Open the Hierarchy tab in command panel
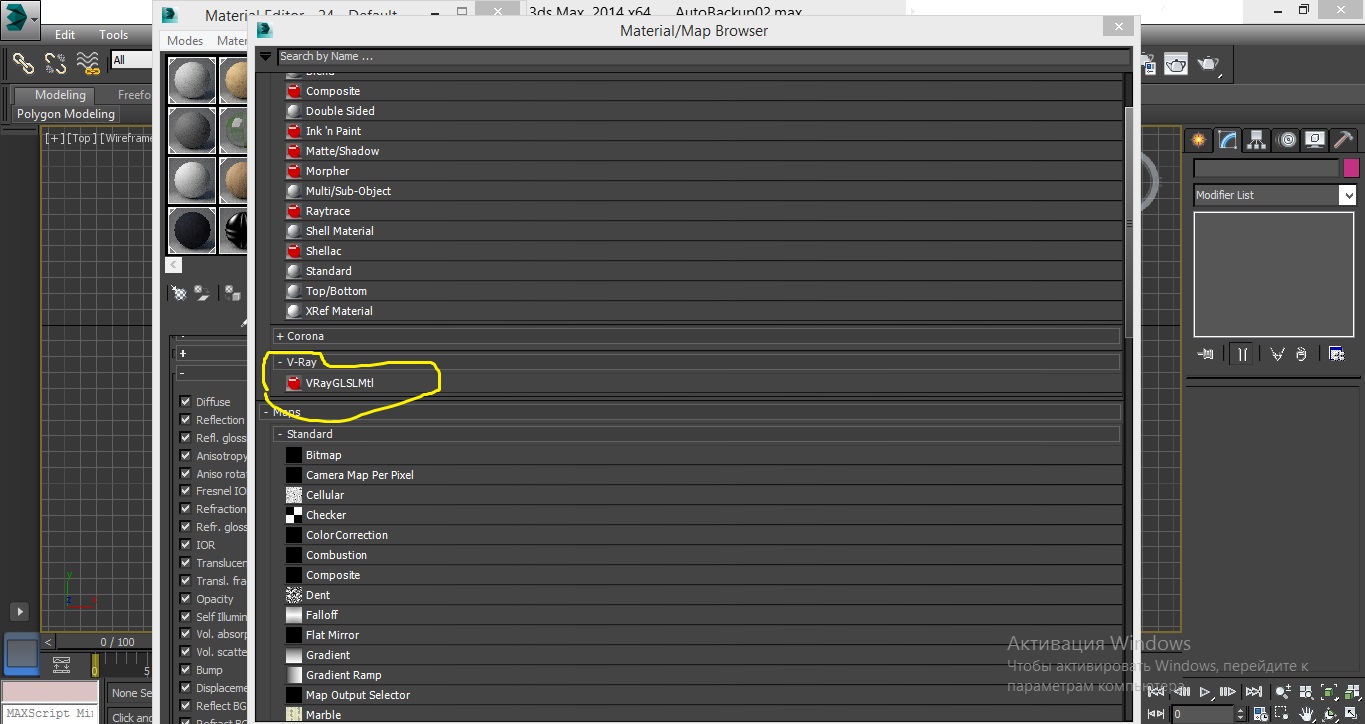Image resolution: width=1365 pixels, height=724 pixels. coord(1256,140)
